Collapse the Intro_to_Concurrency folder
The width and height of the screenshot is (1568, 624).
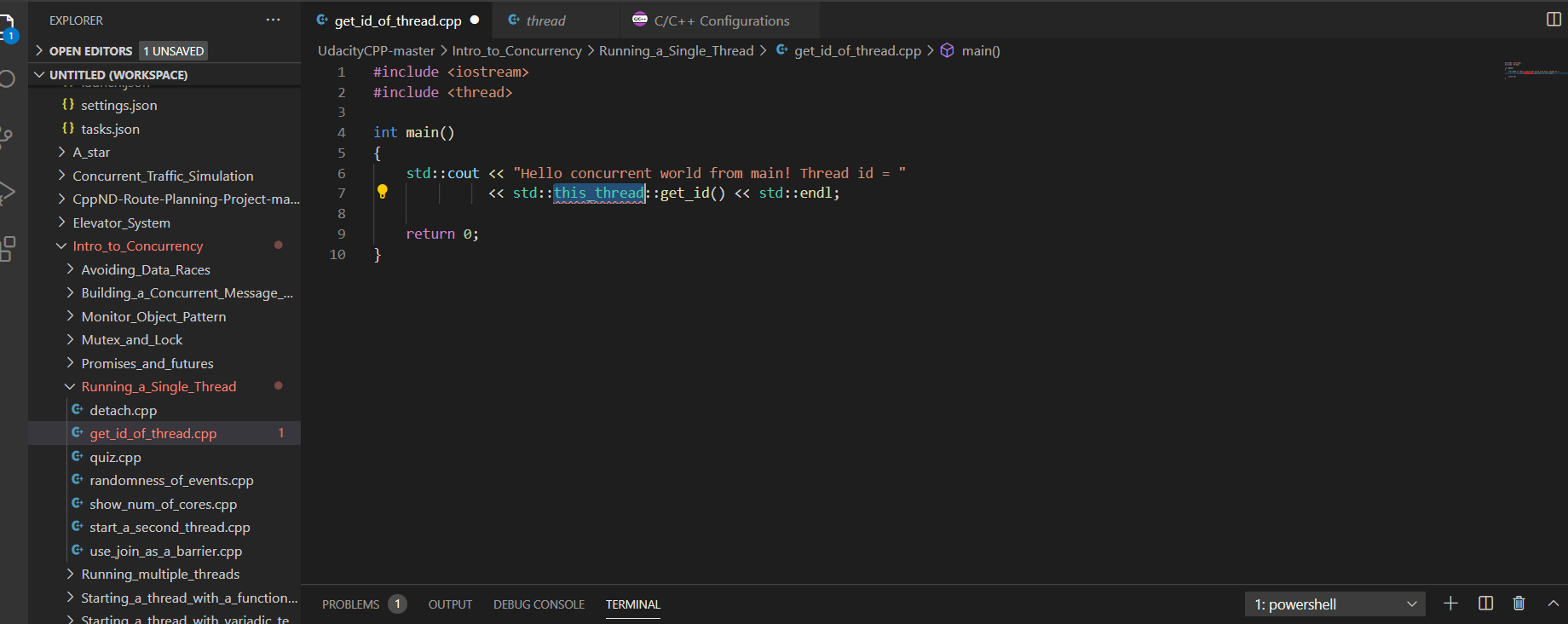click(138, 246)
